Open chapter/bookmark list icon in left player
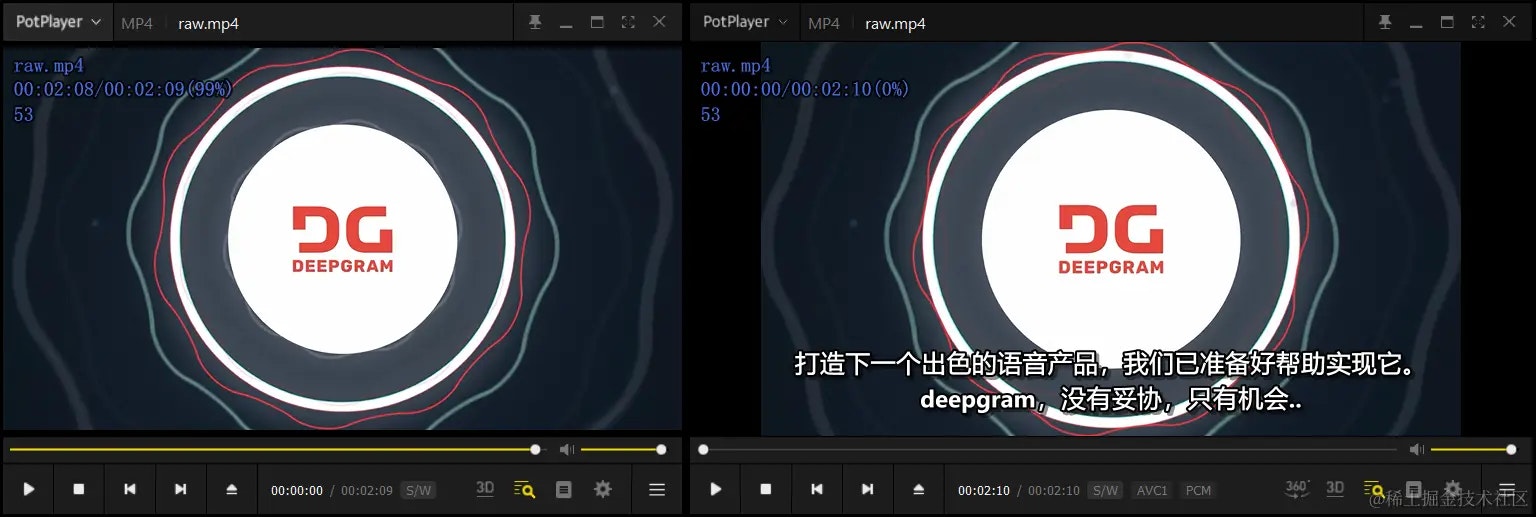This screenshot has width=1537, height=517. coord(564,489)
